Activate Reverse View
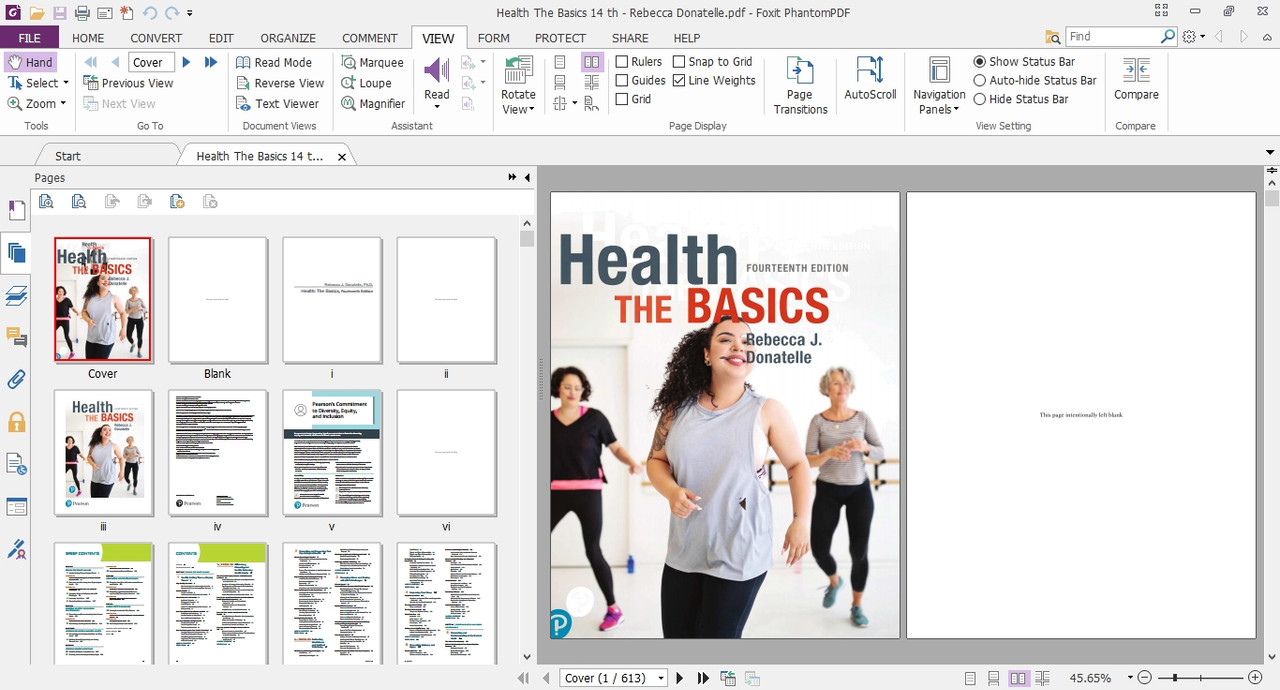1280x690 pixels. (x=280, y=83)
